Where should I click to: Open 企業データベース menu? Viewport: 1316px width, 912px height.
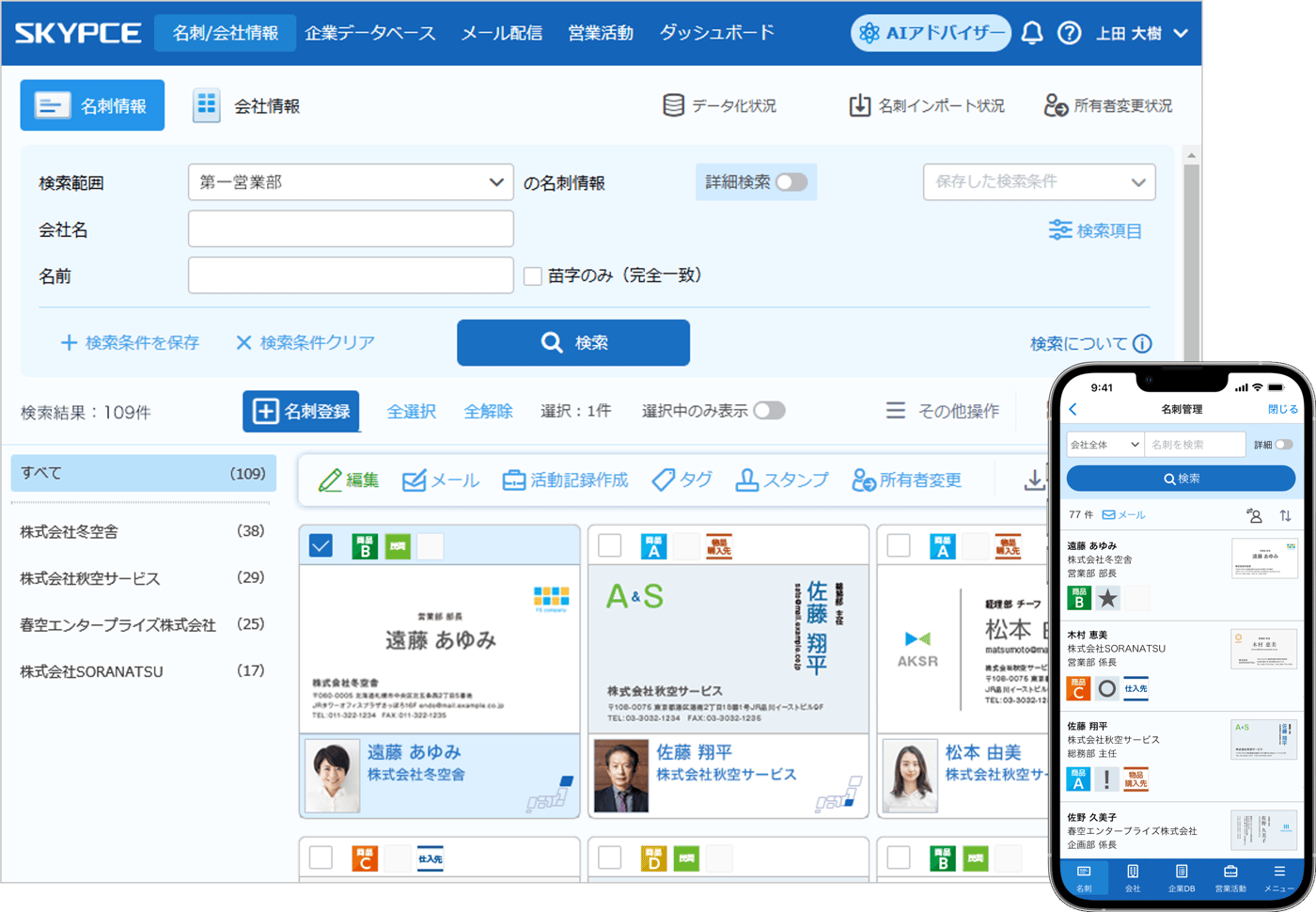point(370,33)
